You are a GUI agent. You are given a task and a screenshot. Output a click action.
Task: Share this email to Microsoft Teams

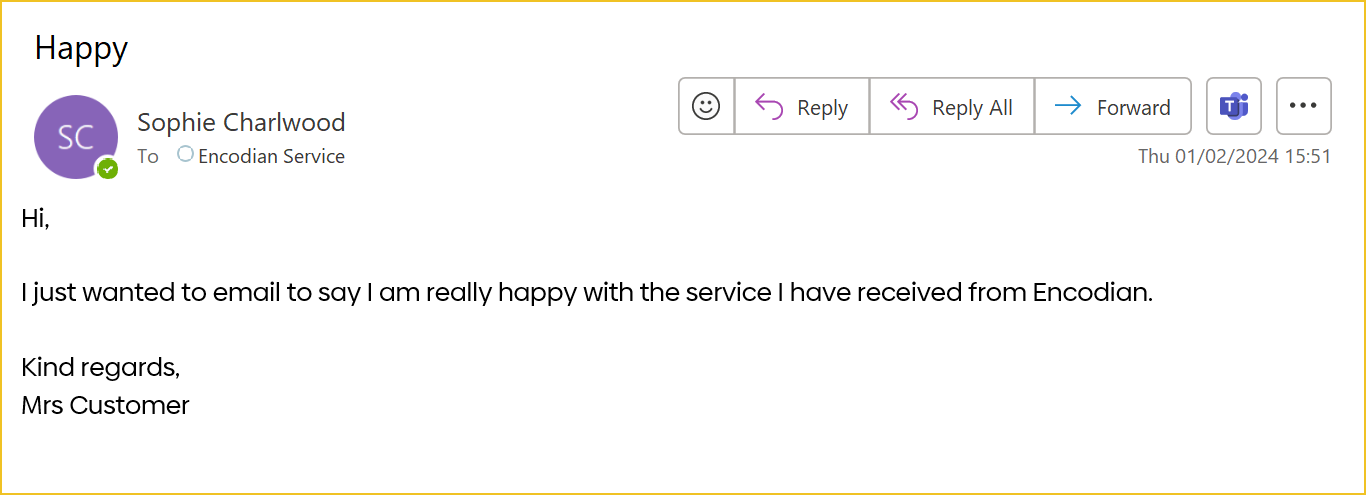click(1233, 106)
